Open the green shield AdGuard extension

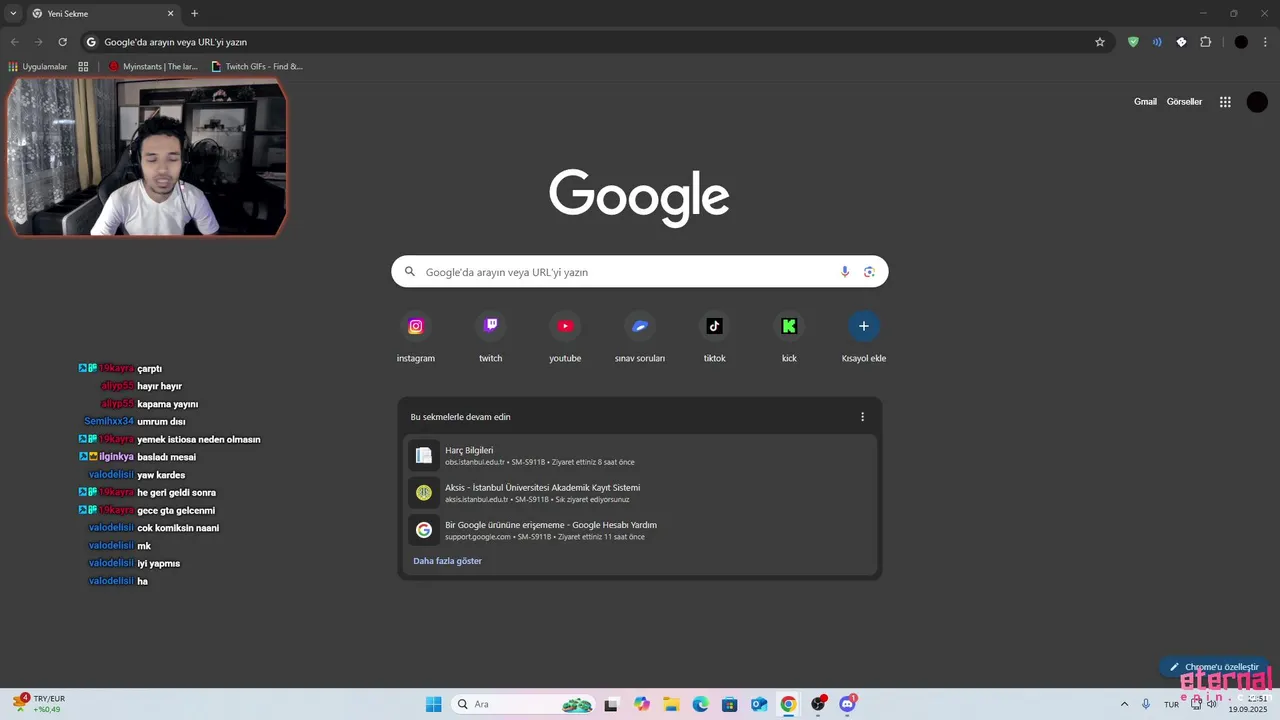point(1133,42)
